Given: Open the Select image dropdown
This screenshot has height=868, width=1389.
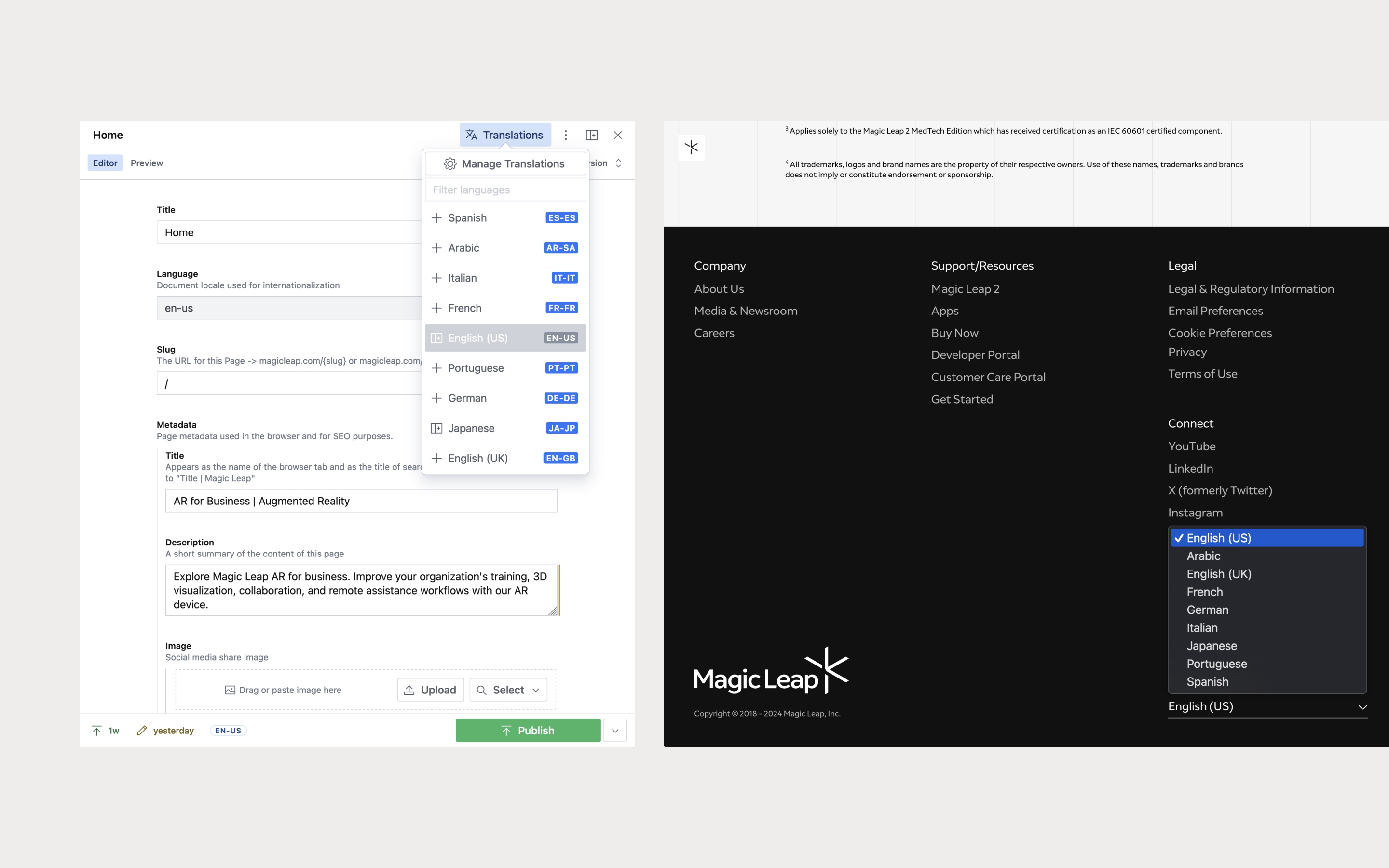Looking at the screenshot, I should (x=508, y=690).
